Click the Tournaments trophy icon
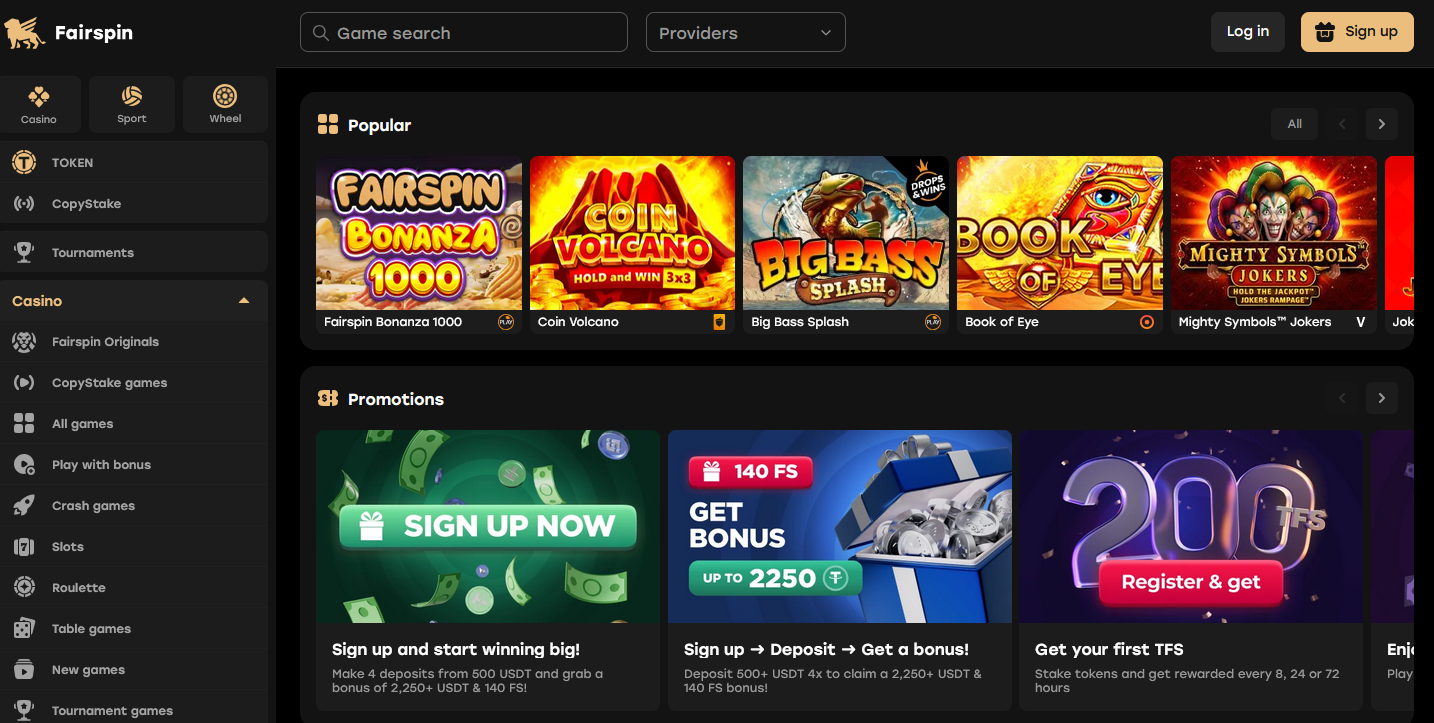 tap(24, 252)
